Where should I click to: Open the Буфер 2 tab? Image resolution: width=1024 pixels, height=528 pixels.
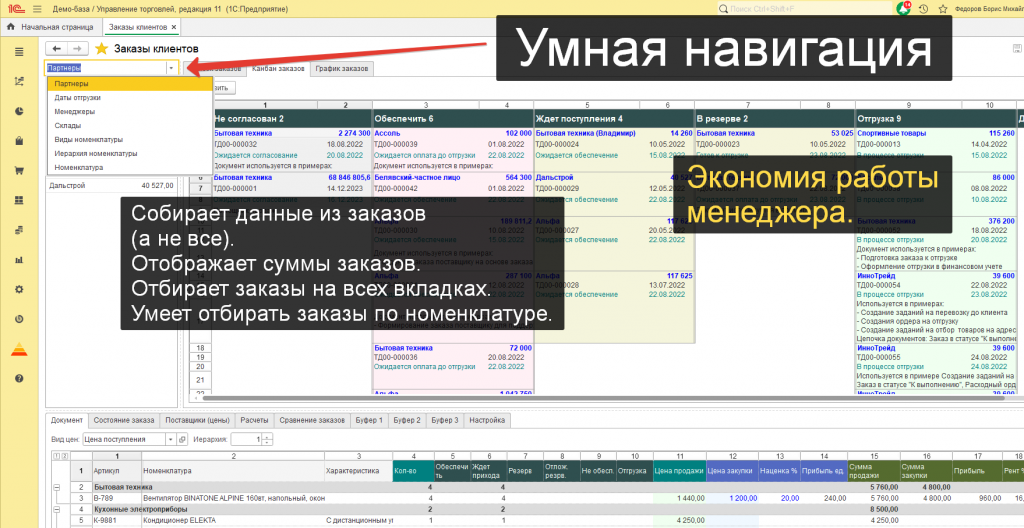pos(407,420)
